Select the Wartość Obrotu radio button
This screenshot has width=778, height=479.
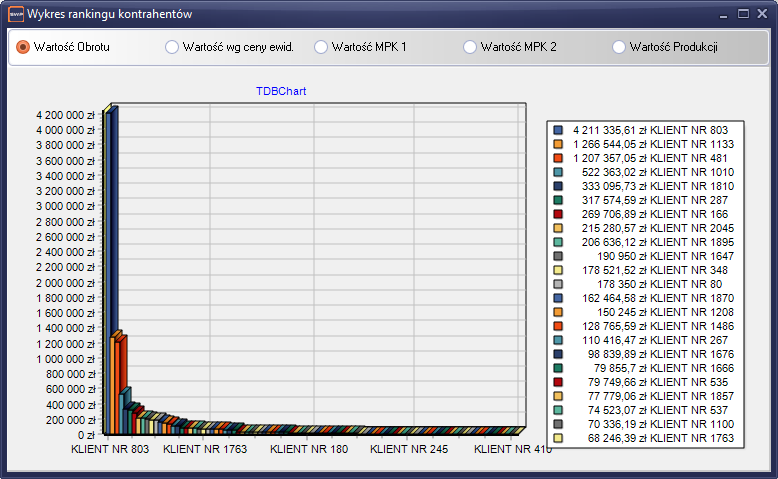pyautogui.click(x=23, y=47)
